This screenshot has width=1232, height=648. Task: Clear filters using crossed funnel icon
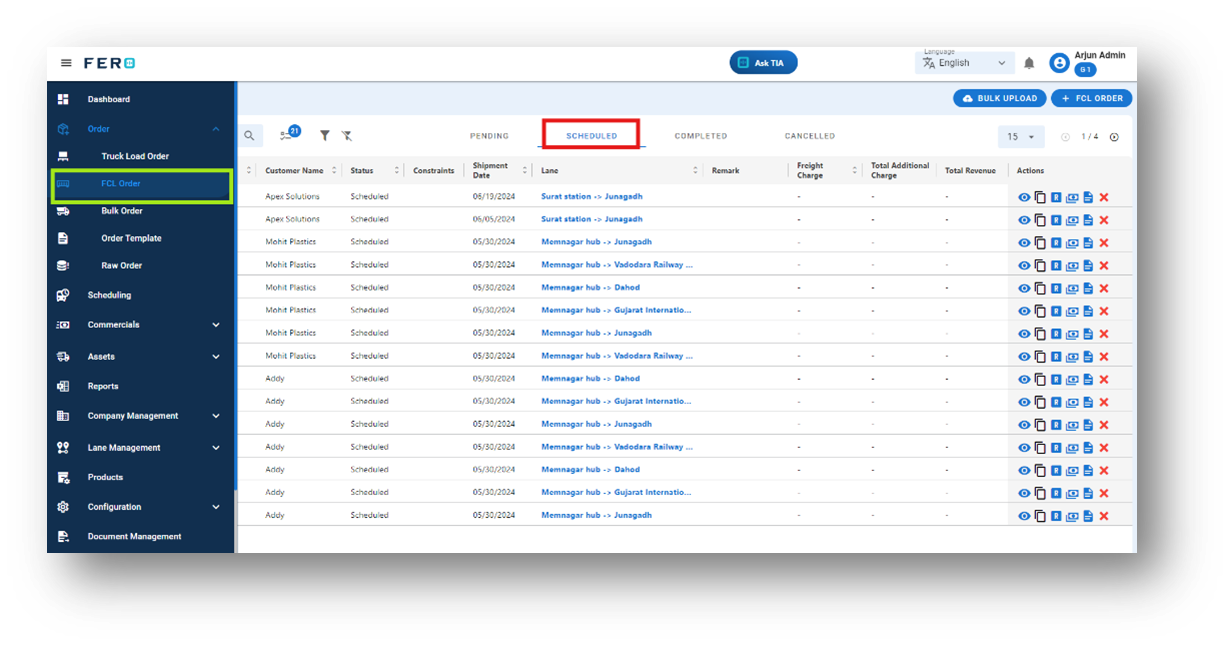pyautogui.click(x=347, y=136)
